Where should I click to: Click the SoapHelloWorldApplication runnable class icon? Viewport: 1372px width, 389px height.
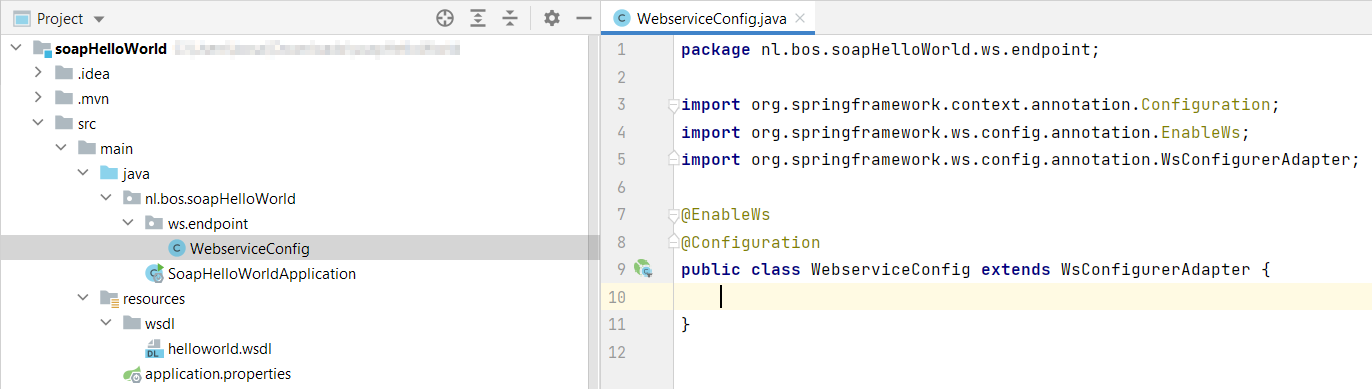155,273
